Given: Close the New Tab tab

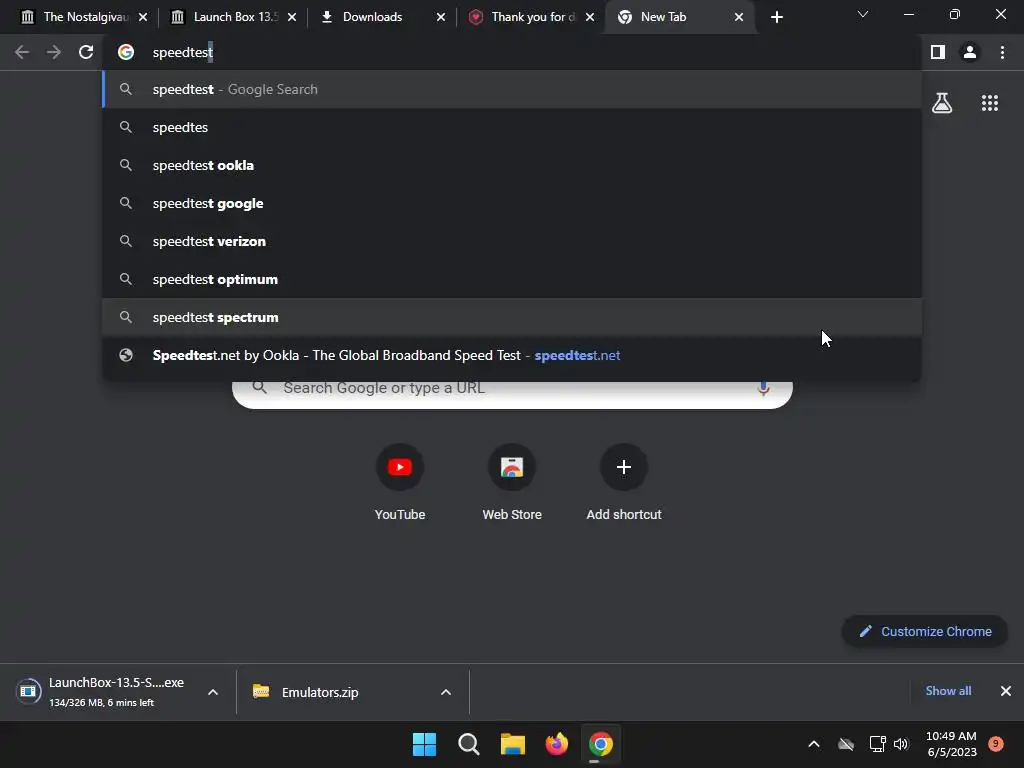Looking at the screenshot, I should (x=739, y=17).
